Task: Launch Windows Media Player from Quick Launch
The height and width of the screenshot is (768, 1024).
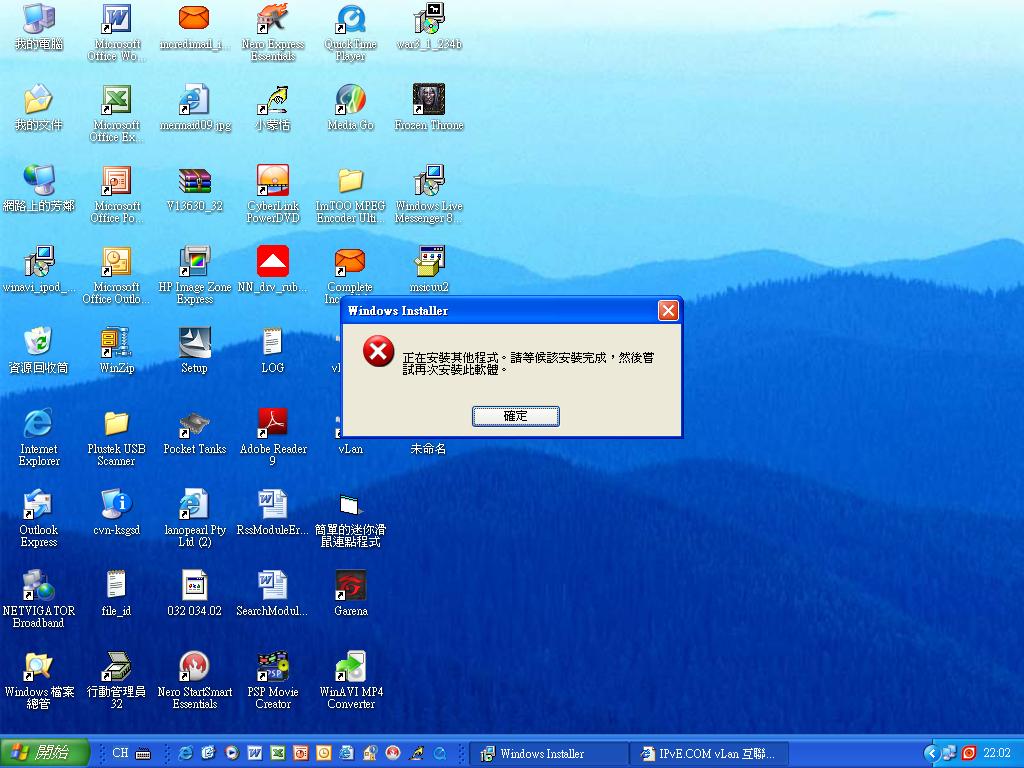Action: tap(232, 753)
